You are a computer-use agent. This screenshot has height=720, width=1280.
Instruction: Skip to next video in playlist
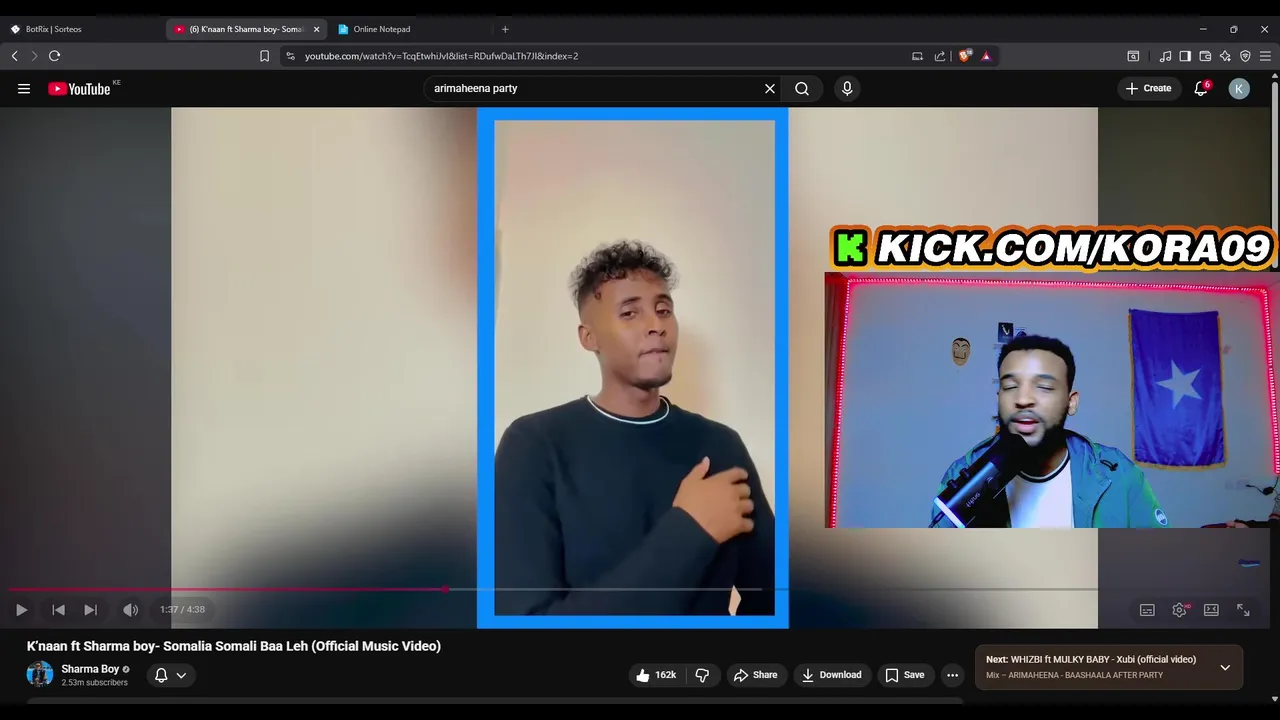tap(90, 610)
